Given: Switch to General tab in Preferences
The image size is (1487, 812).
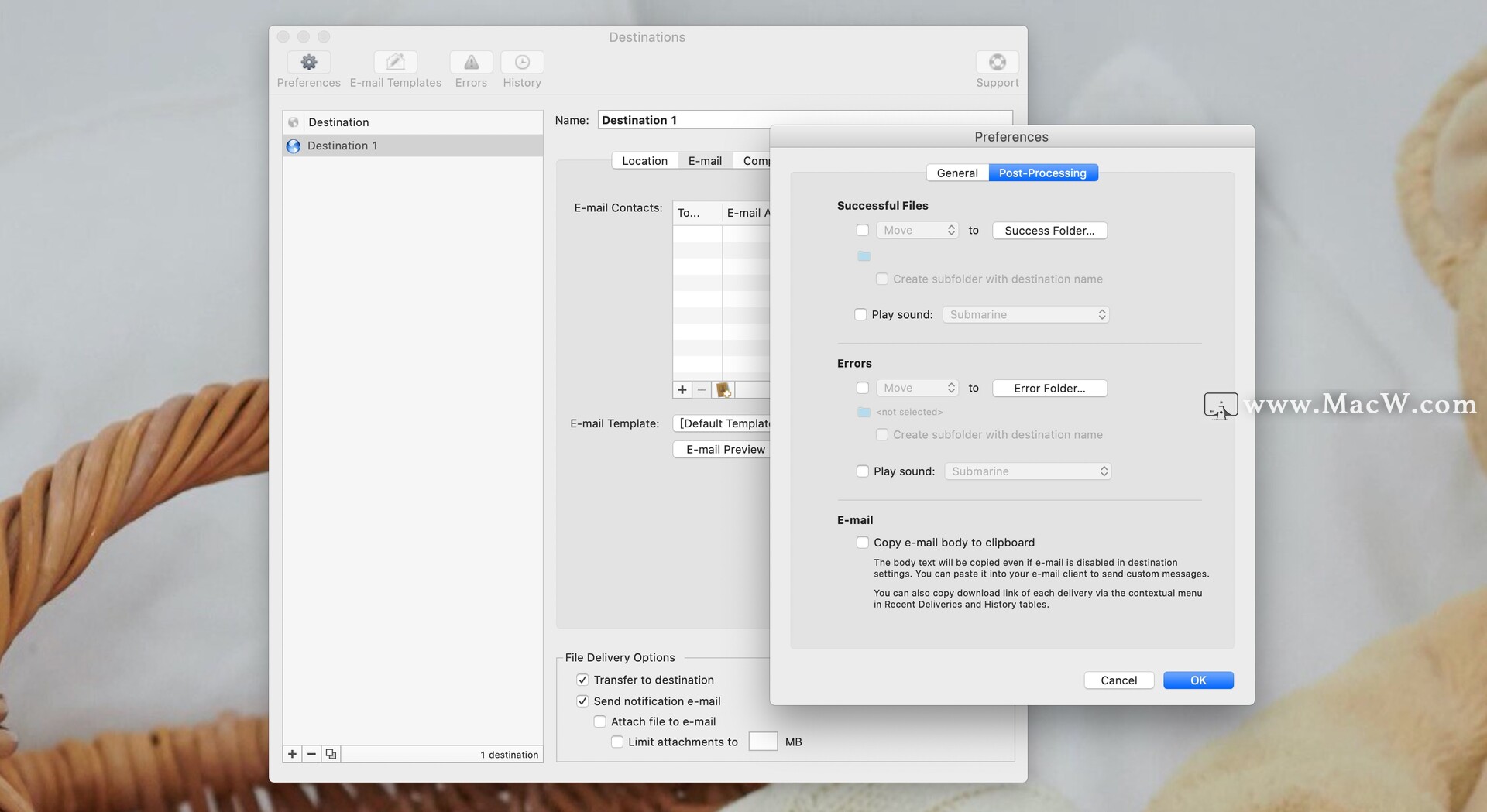Looking at the screenshot, I should click(x=957, y=173).
